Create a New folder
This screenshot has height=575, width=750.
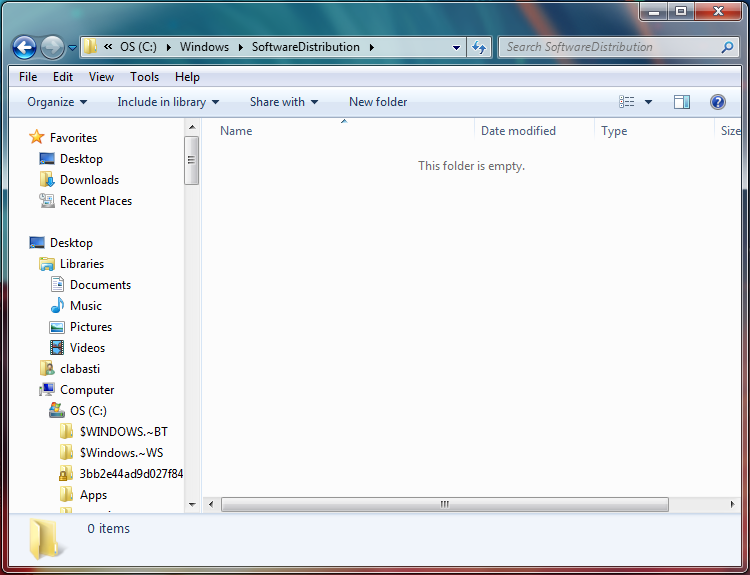[x=378, y=102]
